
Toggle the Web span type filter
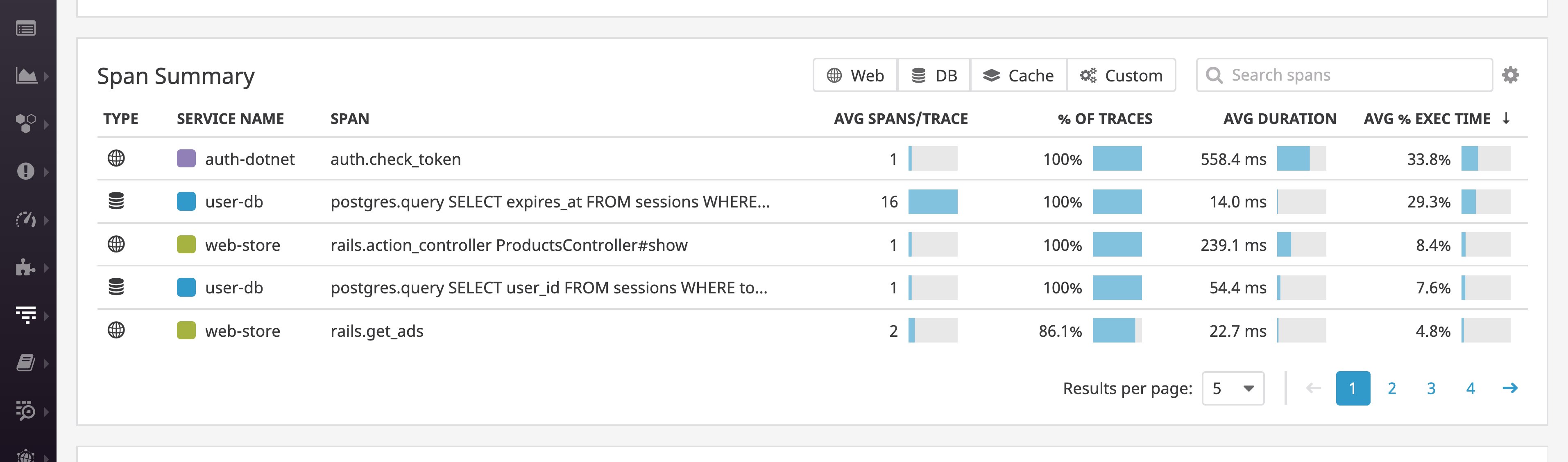855,75
